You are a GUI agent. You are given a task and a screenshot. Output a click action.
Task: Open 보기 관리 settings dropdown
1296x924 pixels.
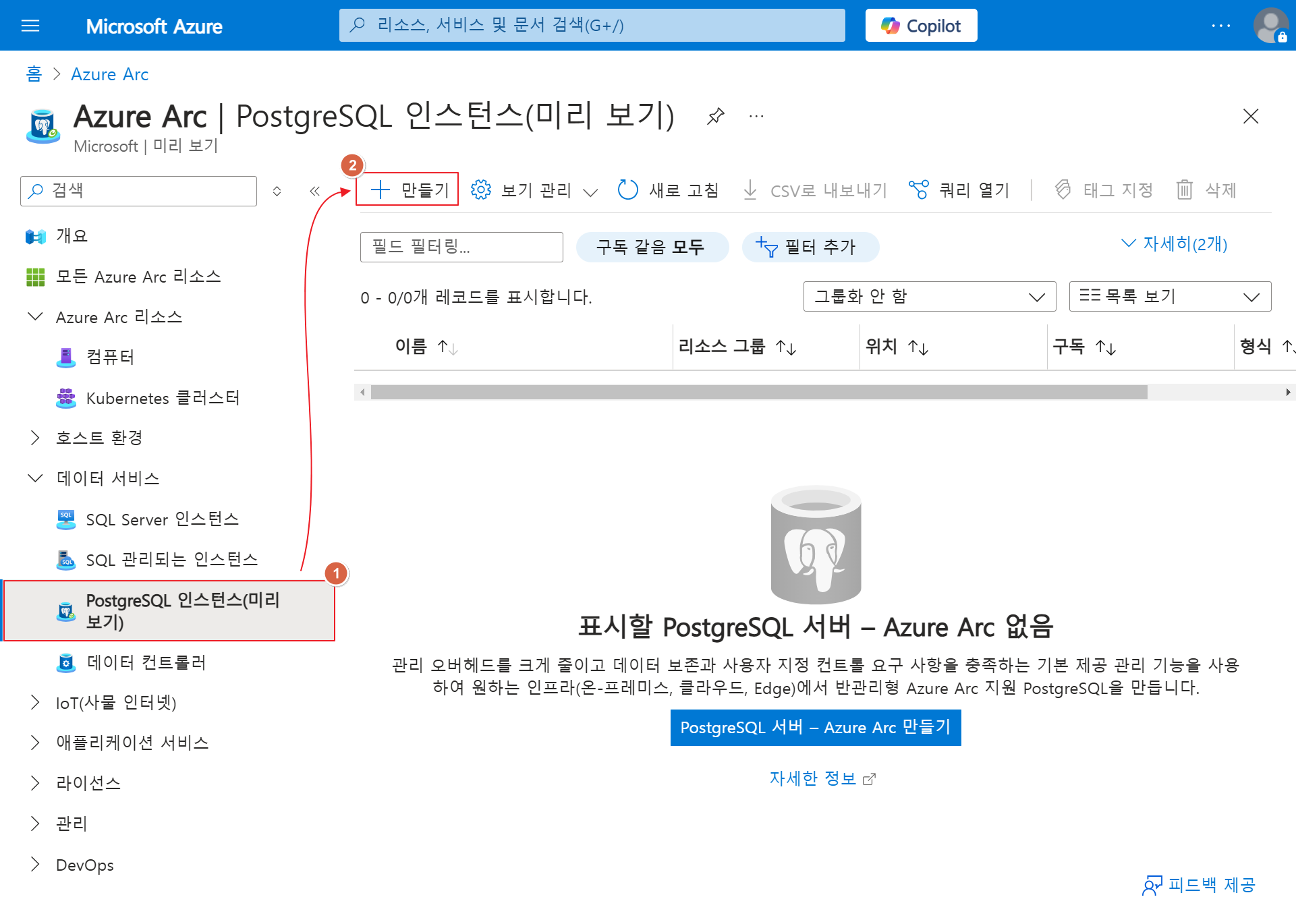click(x=534, y=190)
